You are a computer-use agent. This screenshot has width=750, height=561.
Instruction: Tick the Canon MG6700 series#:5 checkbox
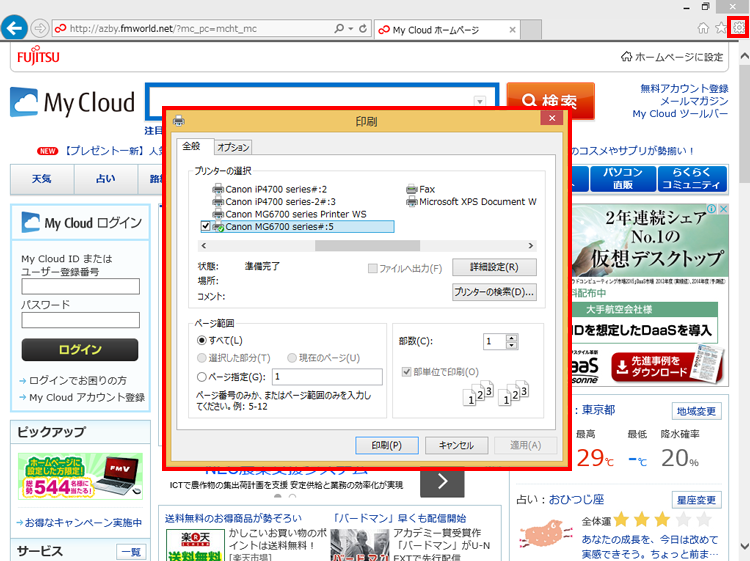coord(206,227)
